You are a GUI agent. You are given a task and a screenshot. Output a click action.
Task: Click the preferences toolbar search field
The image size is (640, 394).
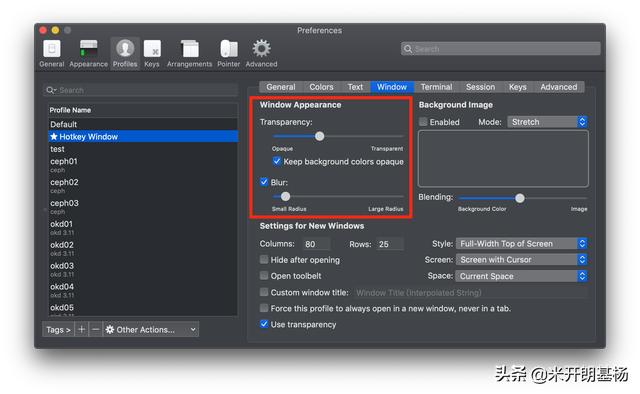coord(500,49)
